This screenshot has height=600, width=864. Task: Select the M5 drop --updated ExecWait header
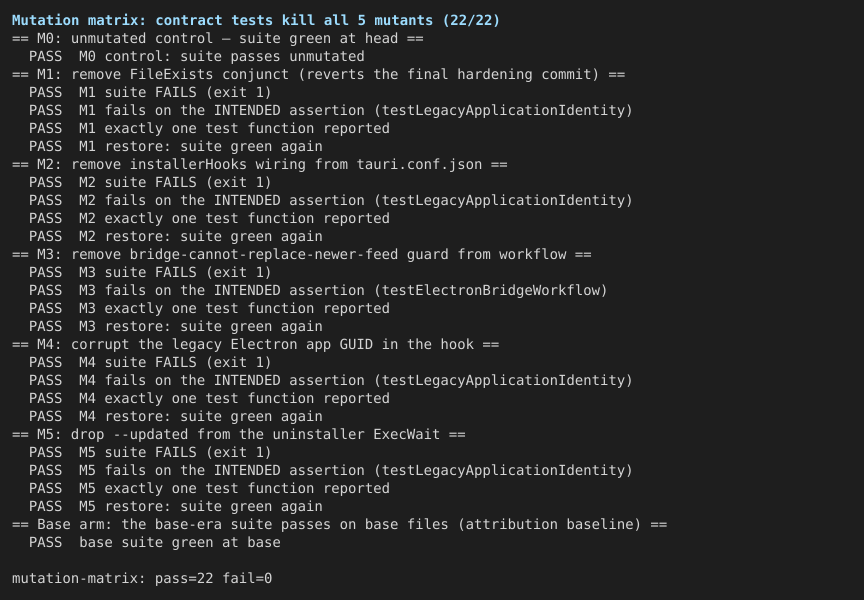coord(239,435)
